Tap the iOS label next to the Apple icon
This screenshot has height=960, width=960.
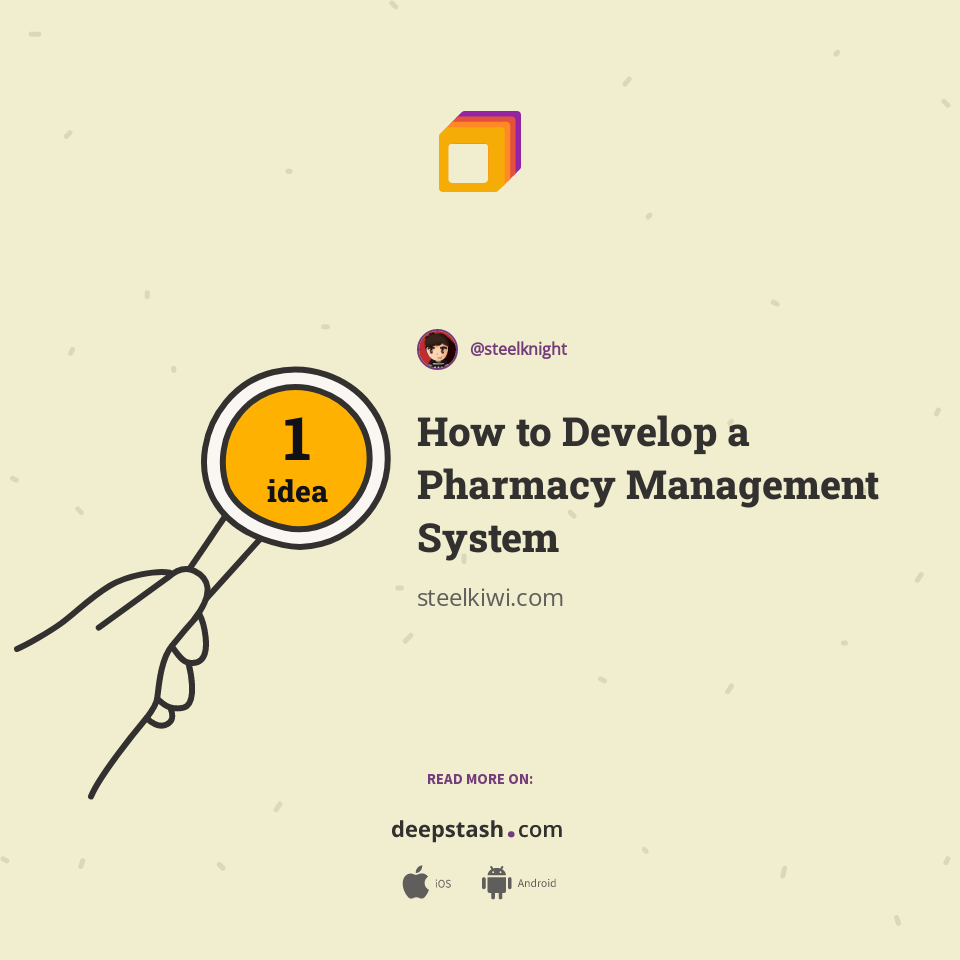[x=442, y=883]
